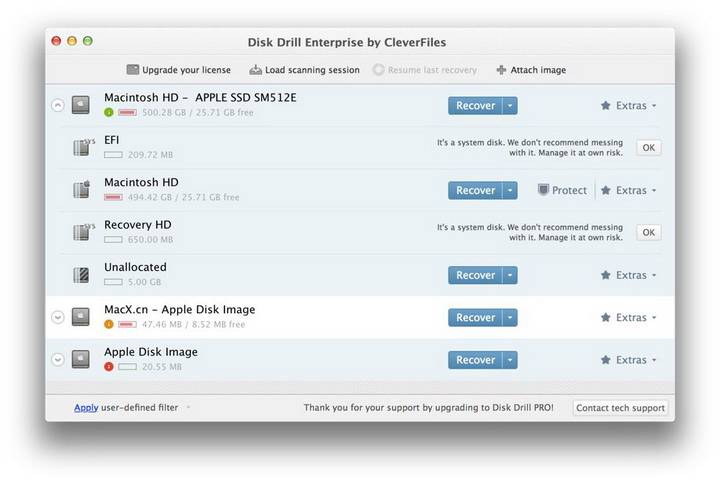Collapse the Macintosh HD APPLE SSD disk
Screen dimensions: 720x484
pyautogui.click(x=57, y=105)
